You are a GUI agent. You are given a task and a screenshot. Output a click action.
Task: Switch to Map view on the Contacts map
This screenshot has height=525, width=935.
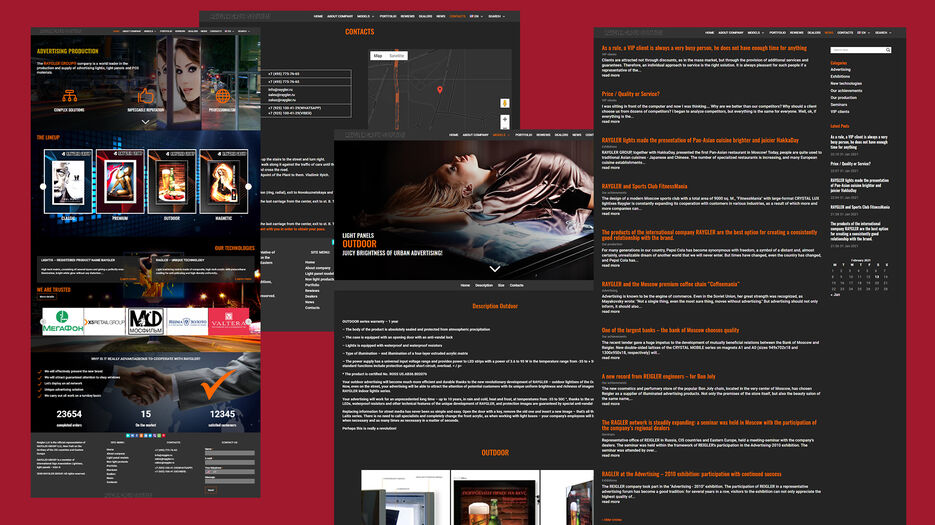(x=378, y=55)
